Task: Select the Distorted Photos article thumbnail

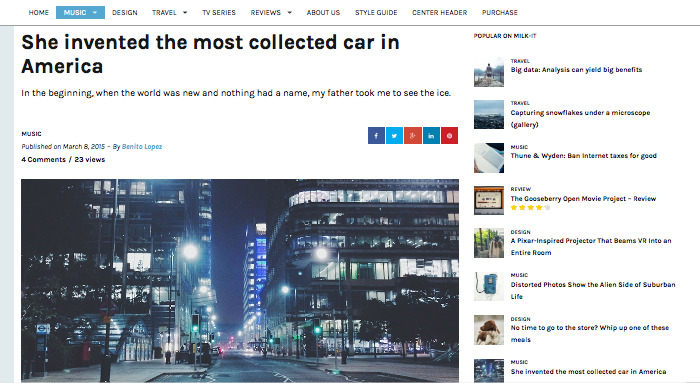Action: pos(489,286)
